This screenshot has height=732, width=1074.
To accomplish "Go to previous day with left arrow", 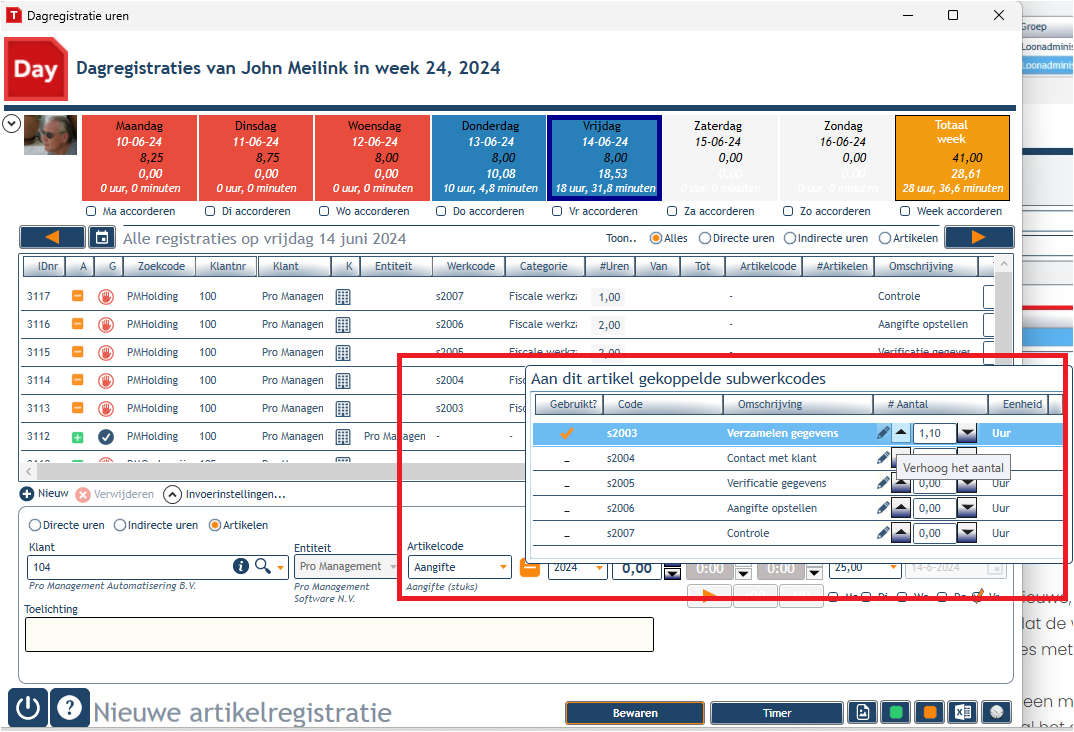I will click(x=52, y=238).
